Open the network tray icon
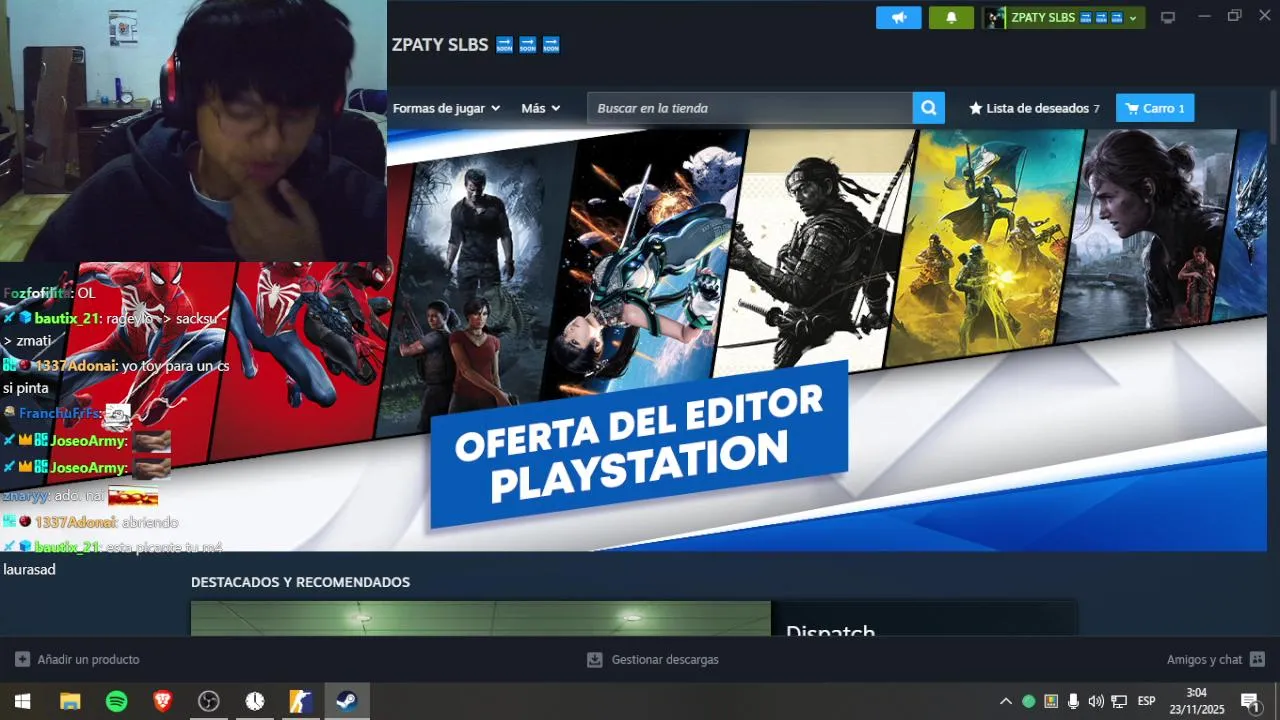Image resolution: width=1280 pixels, height=720 pixels. tap(1119, 701)
